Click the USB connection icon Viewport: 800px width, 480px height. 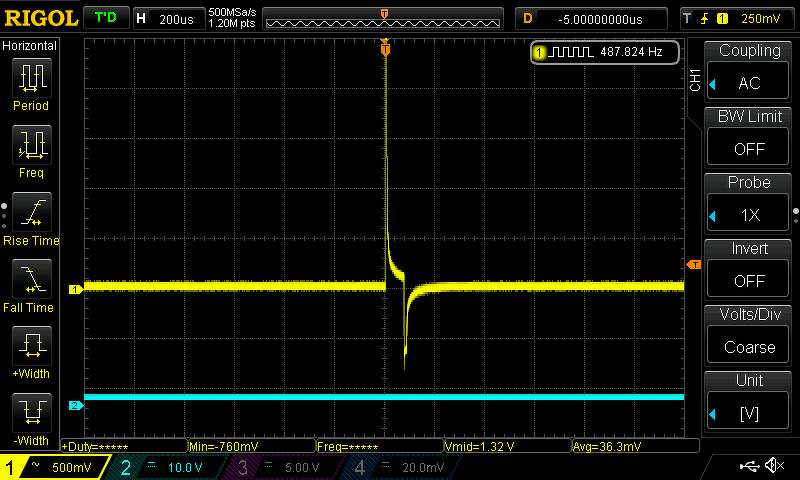coord(749,465)
